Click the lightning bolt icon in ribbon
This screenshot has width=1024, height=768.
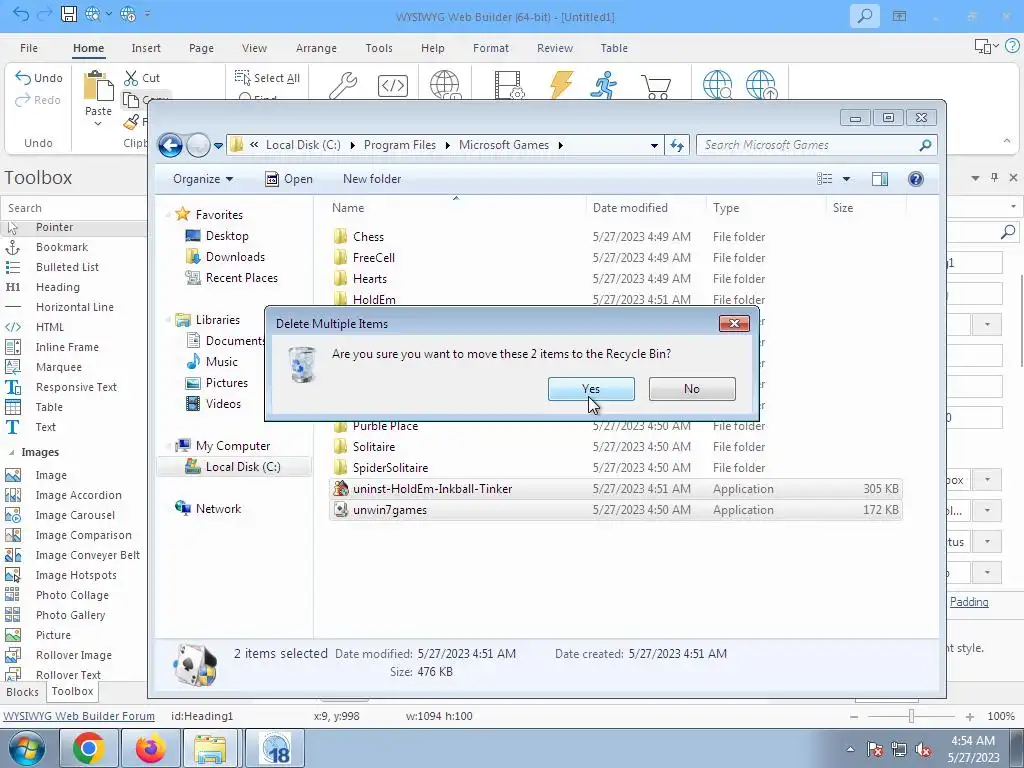[x=561, y=85]
